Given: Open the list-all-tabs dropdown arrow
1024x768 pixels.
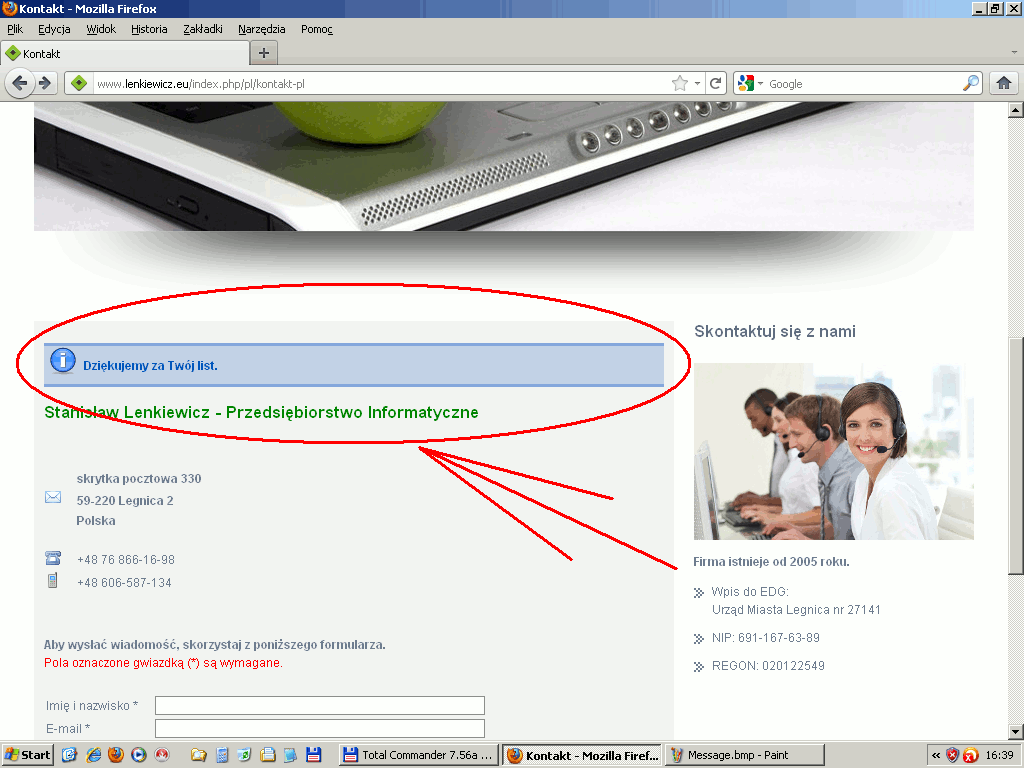Looking at the screenshot, I should pos(1014,52).
